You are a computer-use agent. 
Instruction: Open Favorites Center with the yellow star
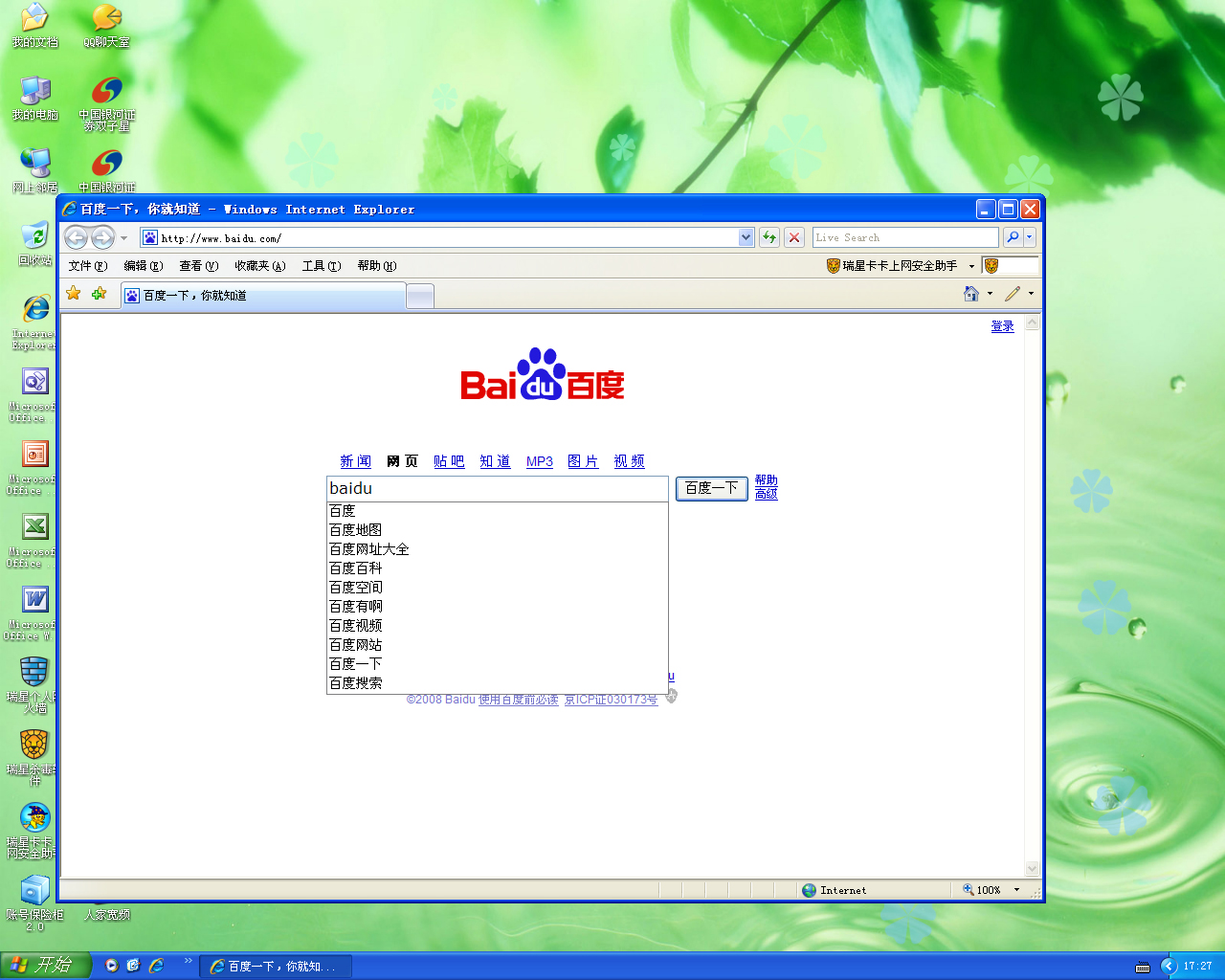tap(74, 294)
